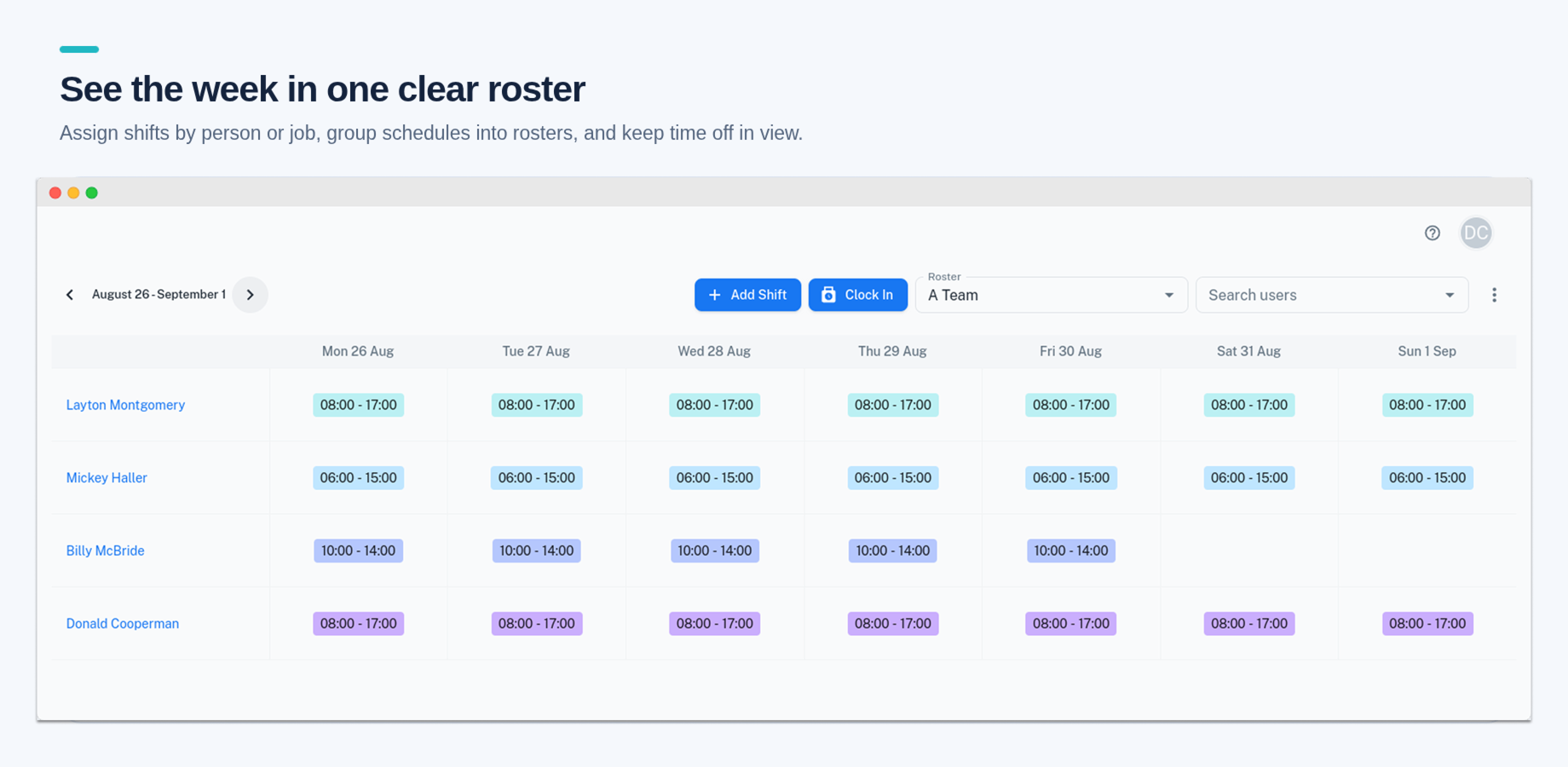Open Billy McBride's Friday 10:00 - 14:00 shift
The height and width of the screenshot is (767, 1568).
click(1071, 551)
